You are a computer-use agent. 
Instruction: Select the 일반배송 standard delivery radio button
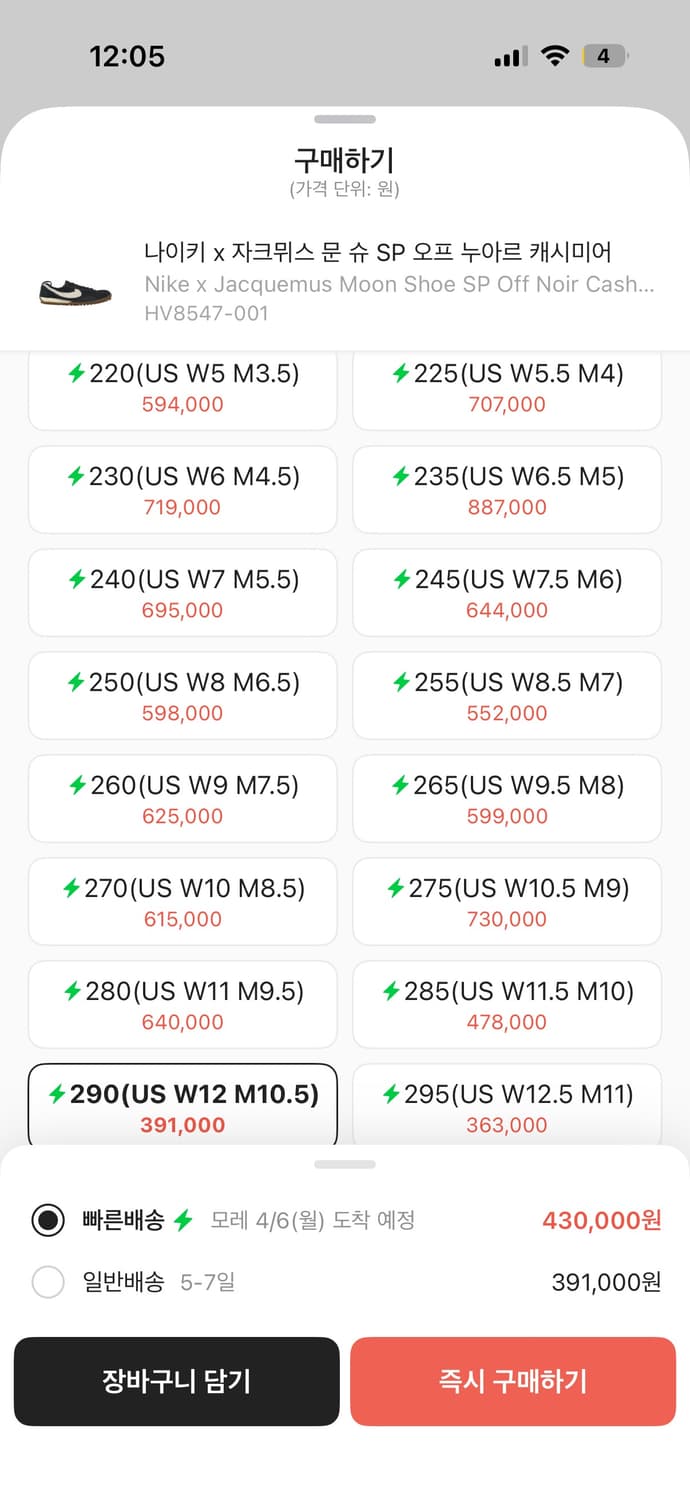pos(48,1282)
